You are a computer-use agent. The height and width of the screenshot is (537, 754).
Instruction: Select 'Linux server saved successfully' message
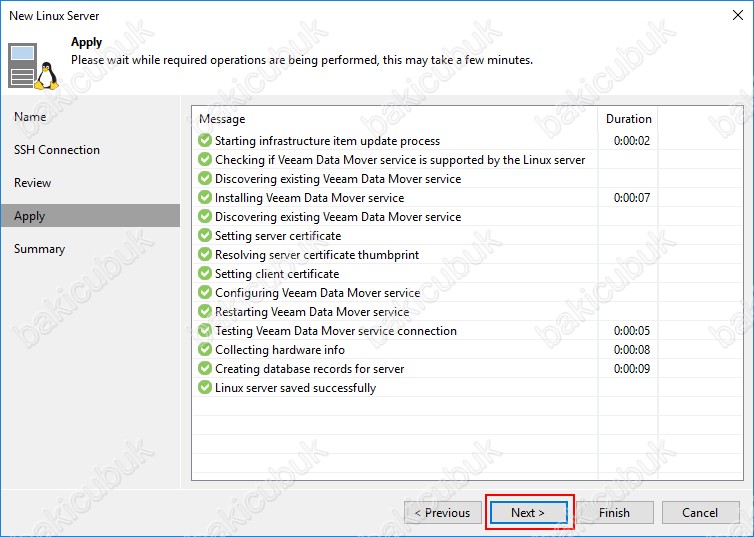[295, 387]
